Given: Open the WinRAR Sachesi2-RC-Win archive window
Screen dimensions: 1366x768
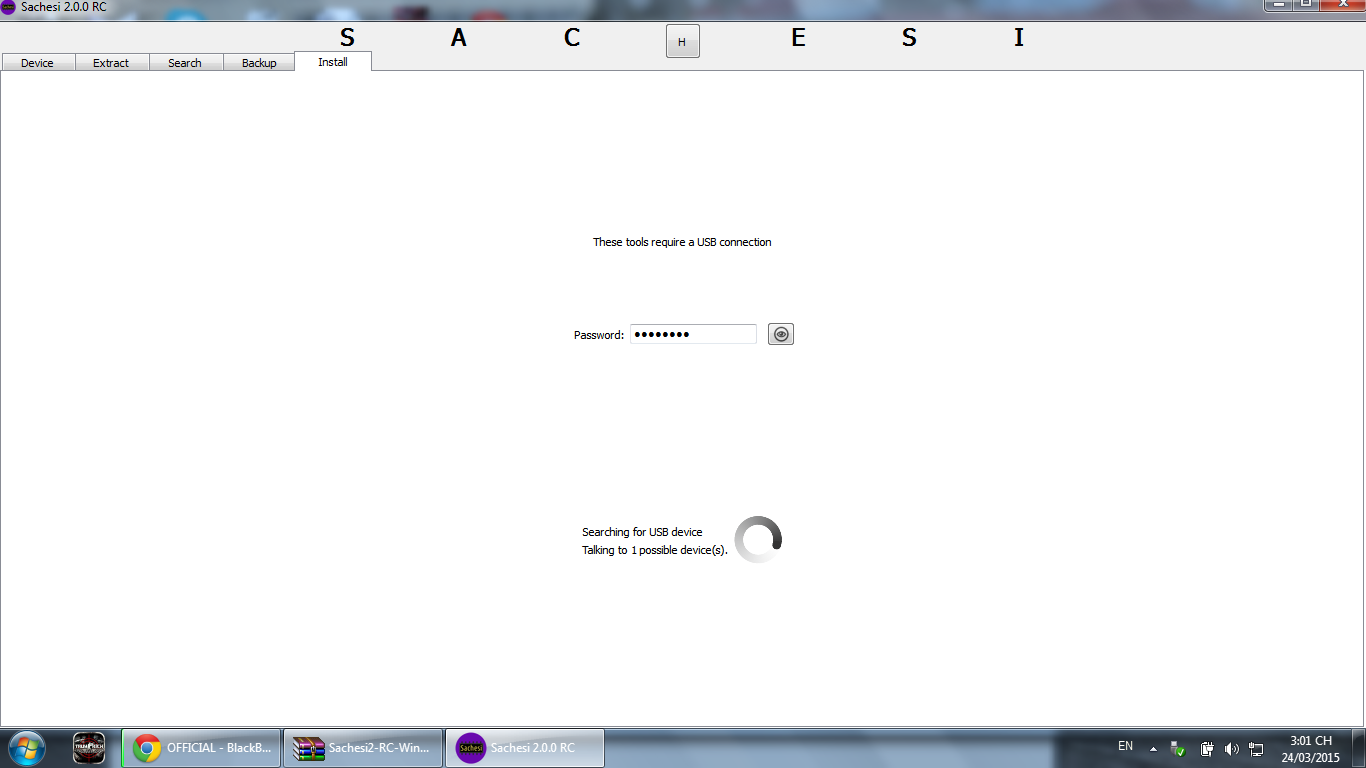Looking at the screenshot, I should (363, 747).
